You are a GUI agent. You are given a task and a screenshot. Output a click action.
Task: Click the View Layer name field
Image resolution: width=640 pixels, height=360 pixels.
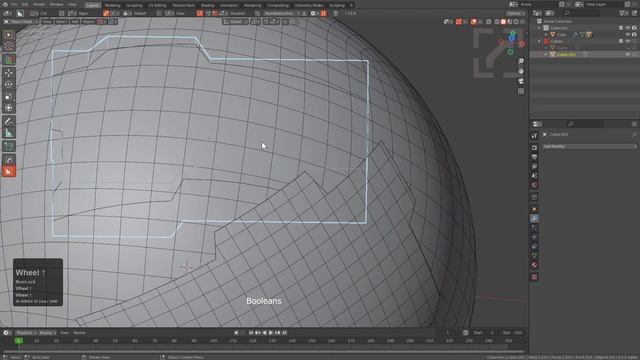click(604, 4)
